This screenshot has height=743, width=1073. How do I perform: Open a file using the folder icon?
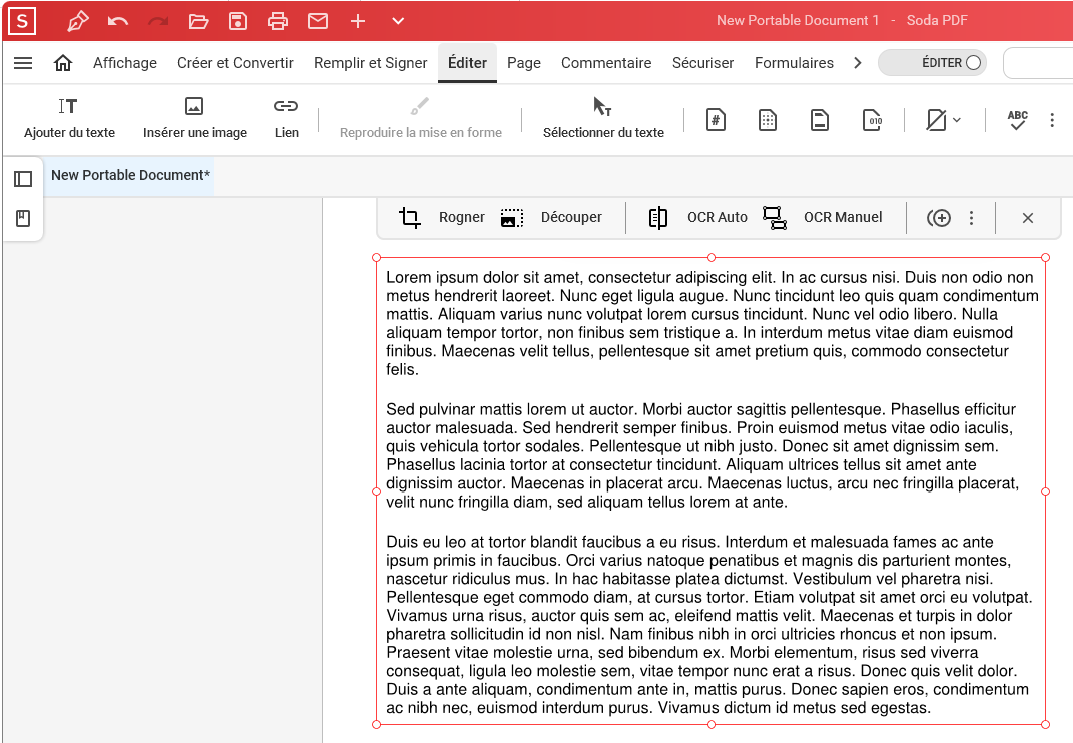click(198, 21)
